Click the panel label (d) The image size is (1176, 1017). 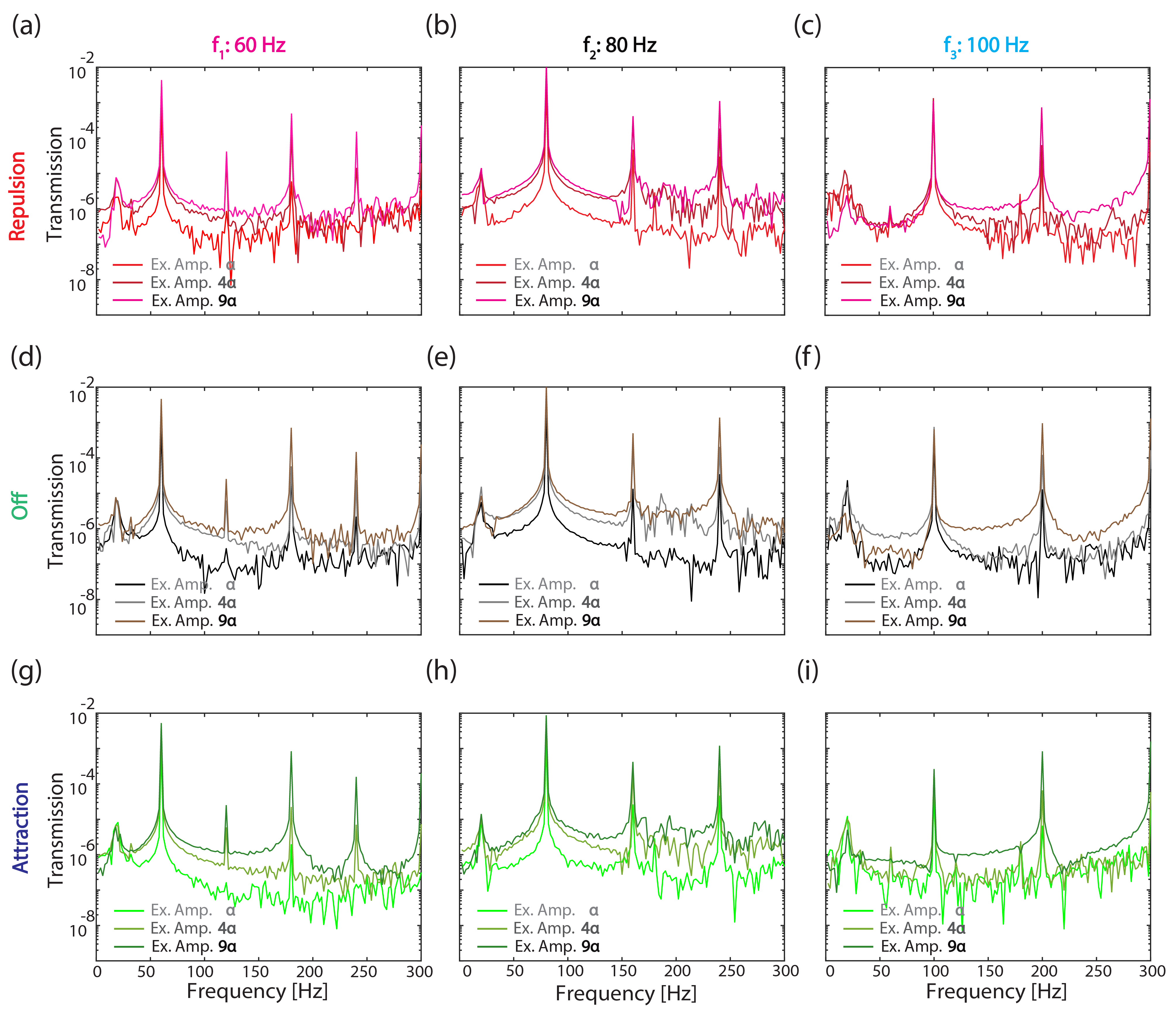click(x=26, y=357)
